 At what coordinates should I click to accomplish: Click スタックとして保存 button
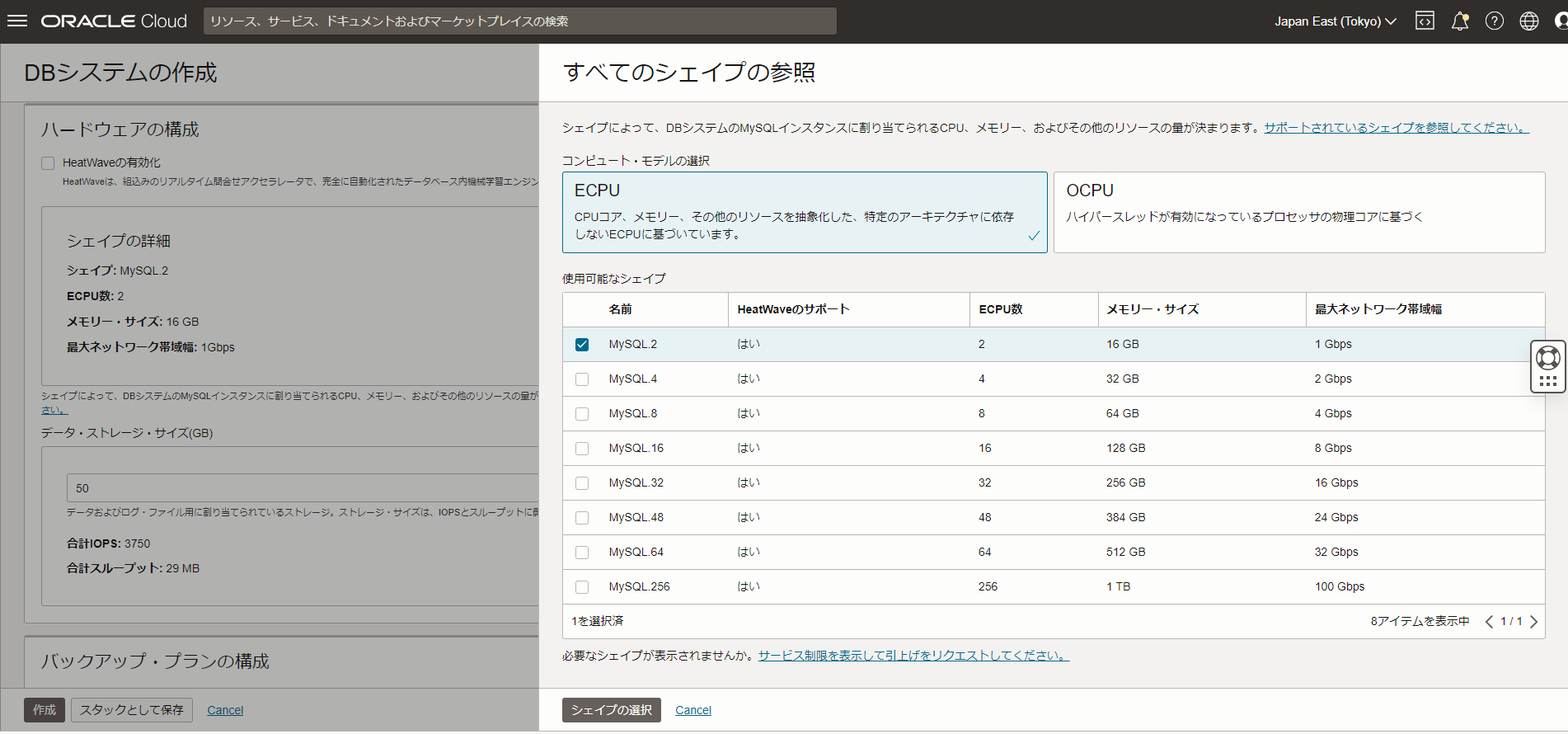coord(132,710)
